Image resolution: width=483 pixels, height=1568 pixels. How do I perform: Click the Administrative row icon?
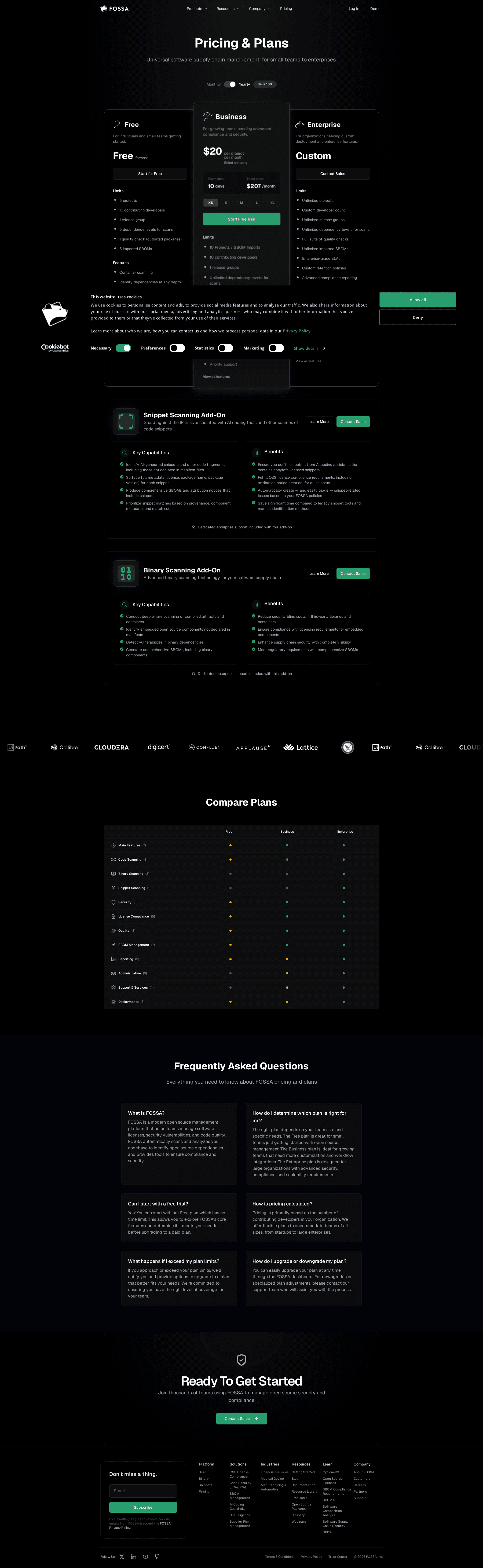(x=114, y=973)
